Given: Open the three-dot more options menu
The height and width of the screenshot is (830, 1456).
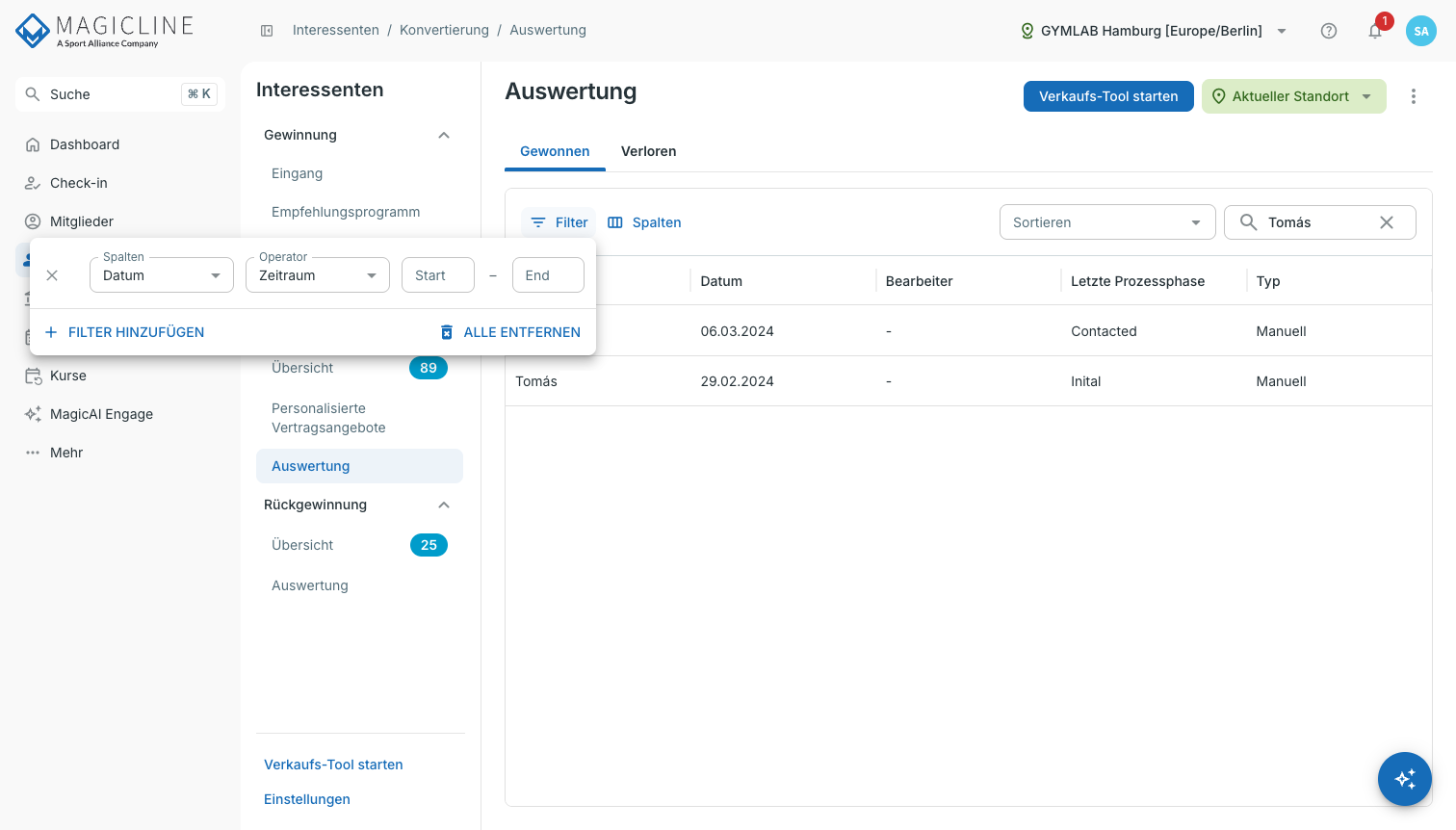Looking at the screenshot, I should click(1414, 96).
